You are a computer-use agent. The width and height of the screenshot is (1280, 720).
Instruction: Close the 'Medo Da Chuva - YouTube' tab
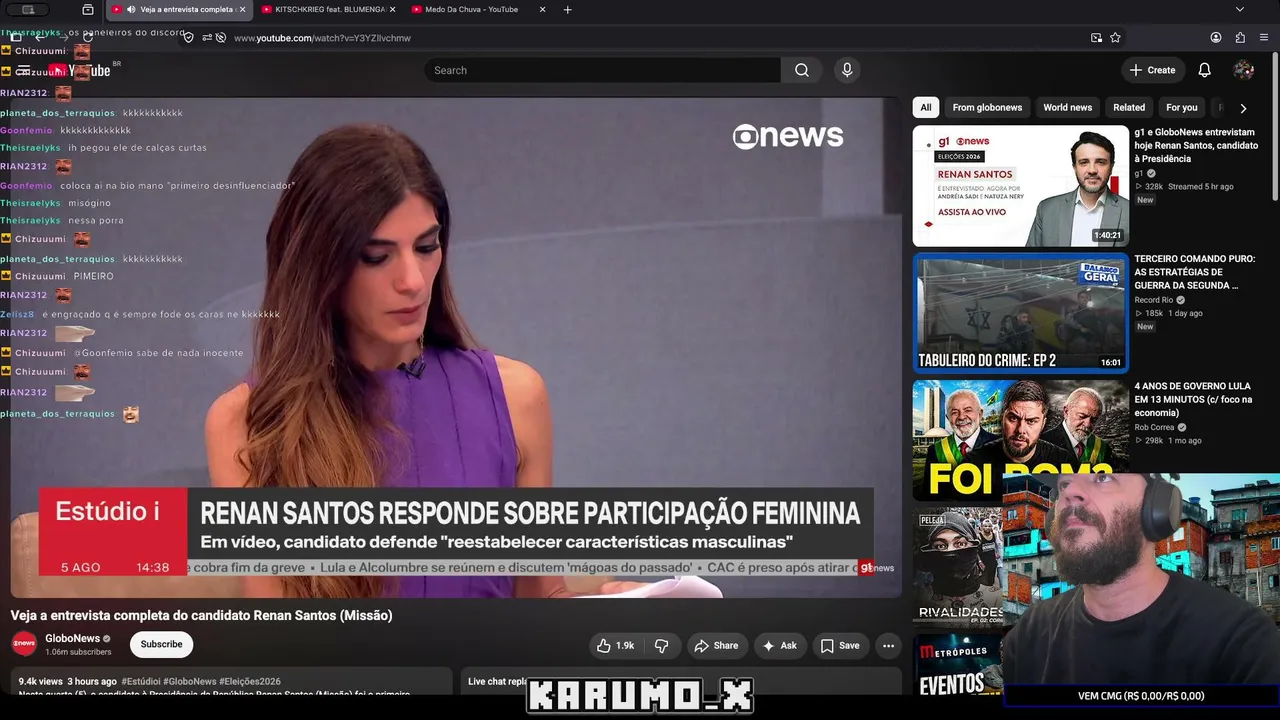click(542, 10)
